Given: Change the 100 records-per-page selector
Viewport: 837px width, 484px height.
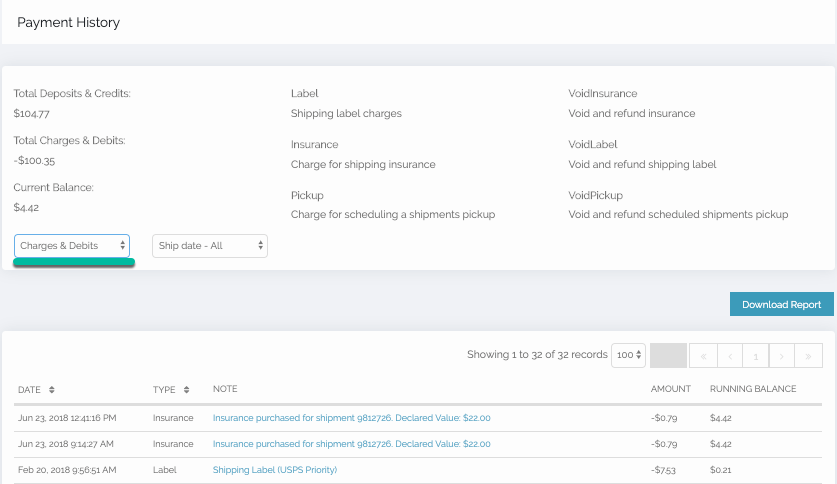Looking at the screenshot, I should [x=628, y=355].
